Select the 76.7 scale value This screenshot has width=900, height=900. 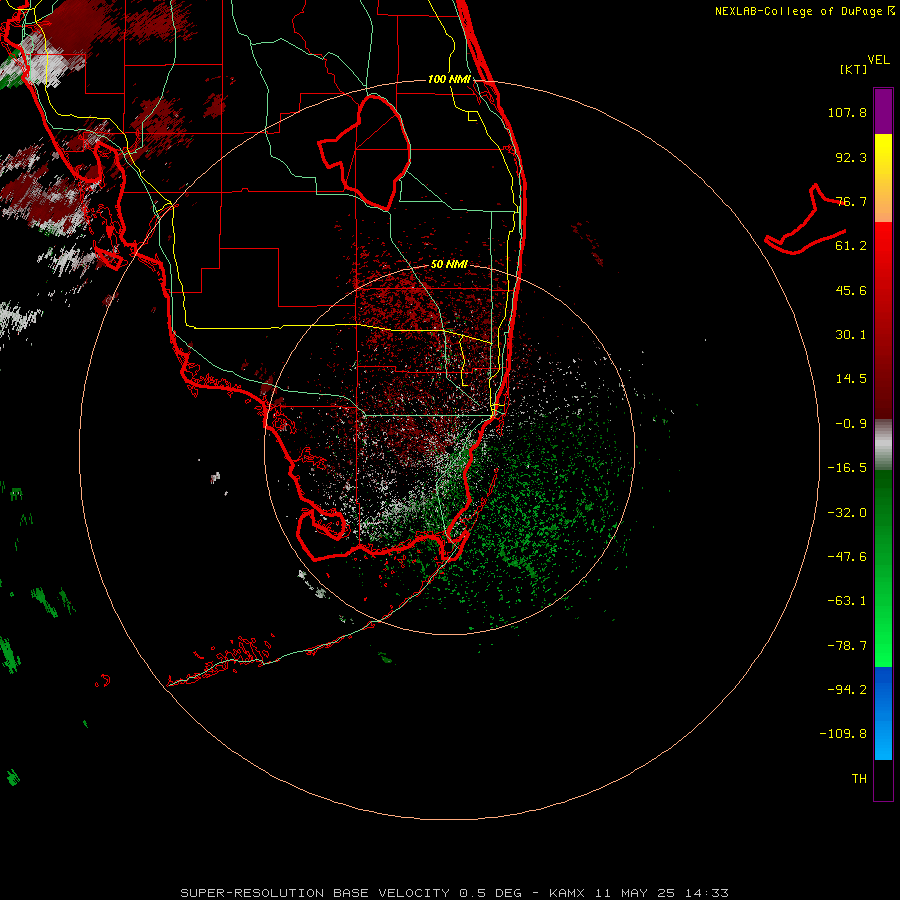pos(851,201)
